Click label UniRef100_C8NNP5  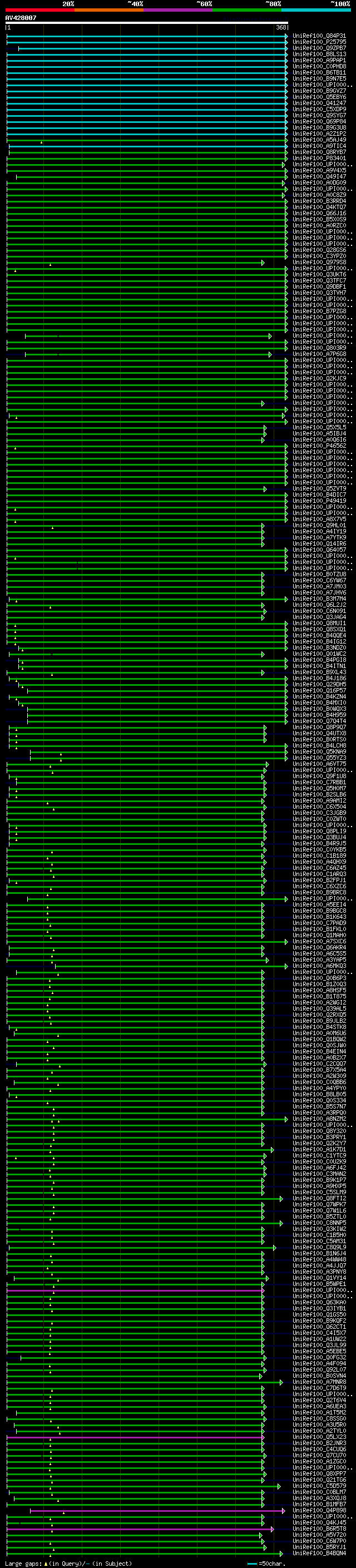[319, 1222]
